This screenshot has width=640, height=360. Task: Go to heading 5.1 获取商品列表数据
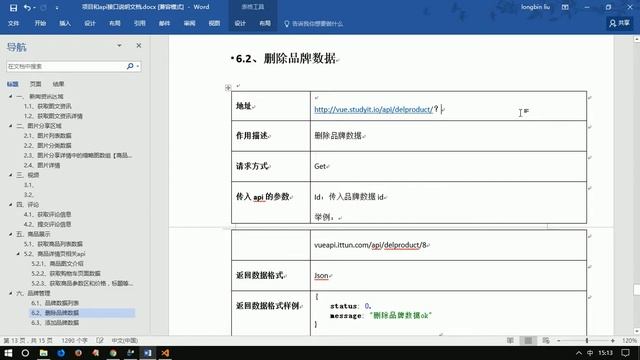53,244
